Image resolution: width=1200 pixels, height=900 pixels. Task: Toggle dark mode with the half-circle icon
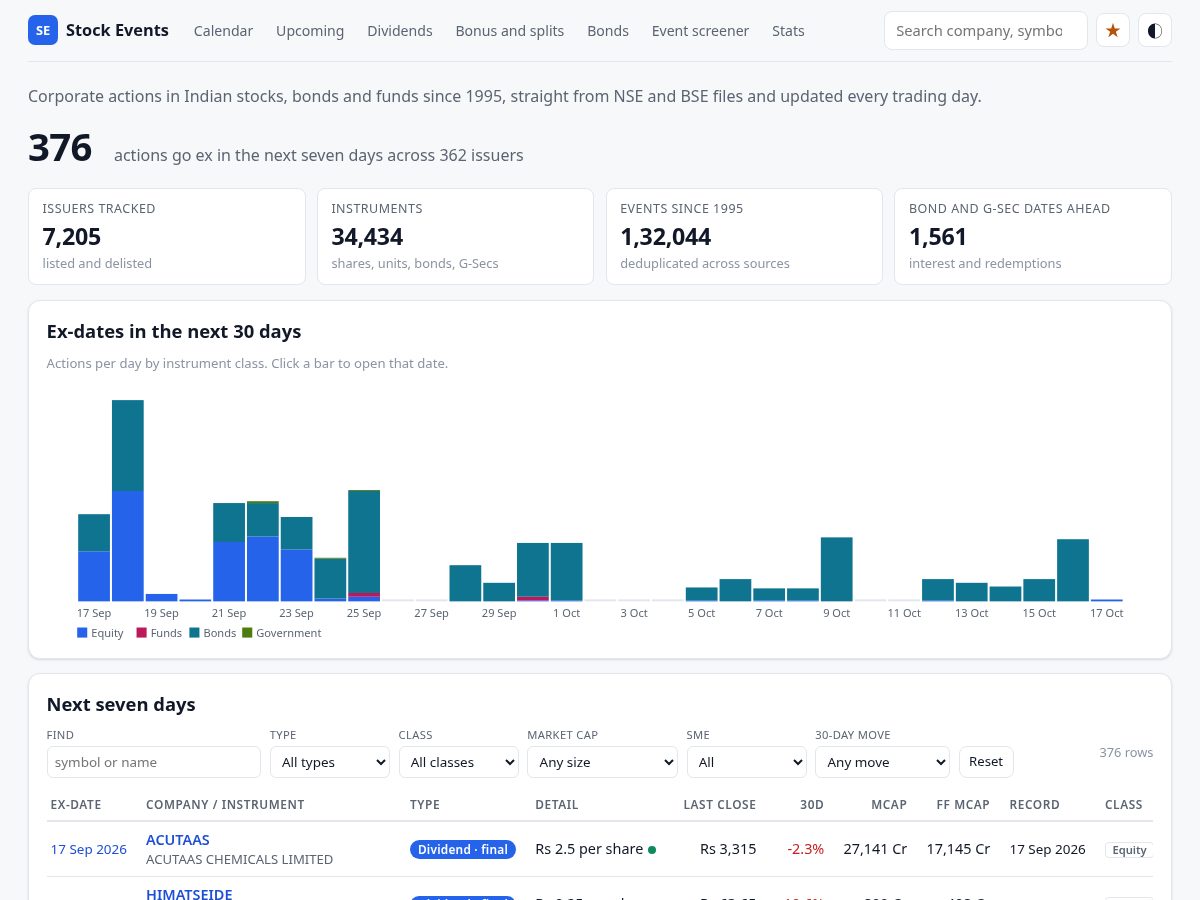(1155, 31)
